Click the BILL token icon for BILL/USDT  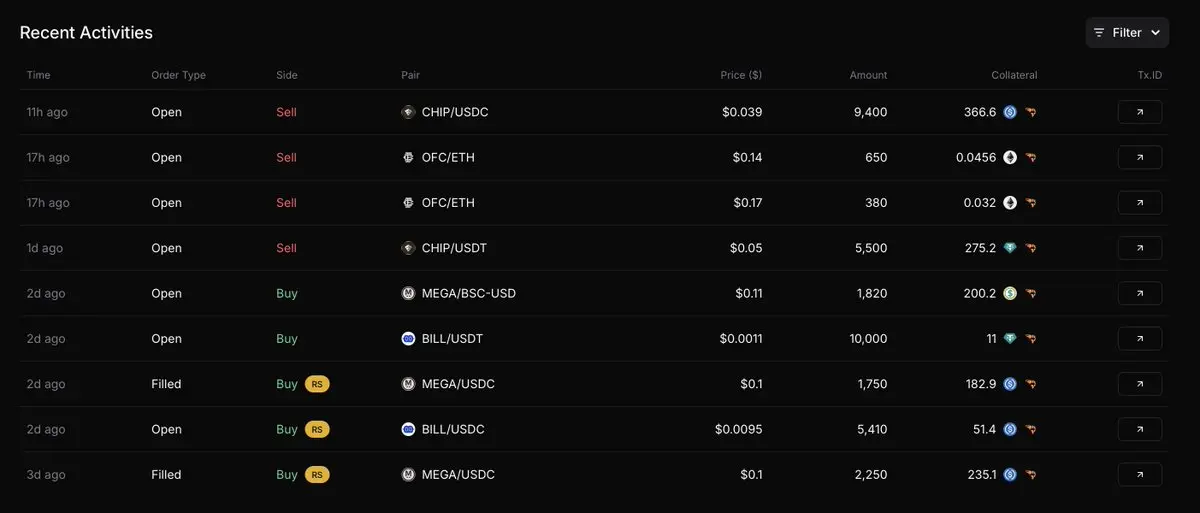408,339
